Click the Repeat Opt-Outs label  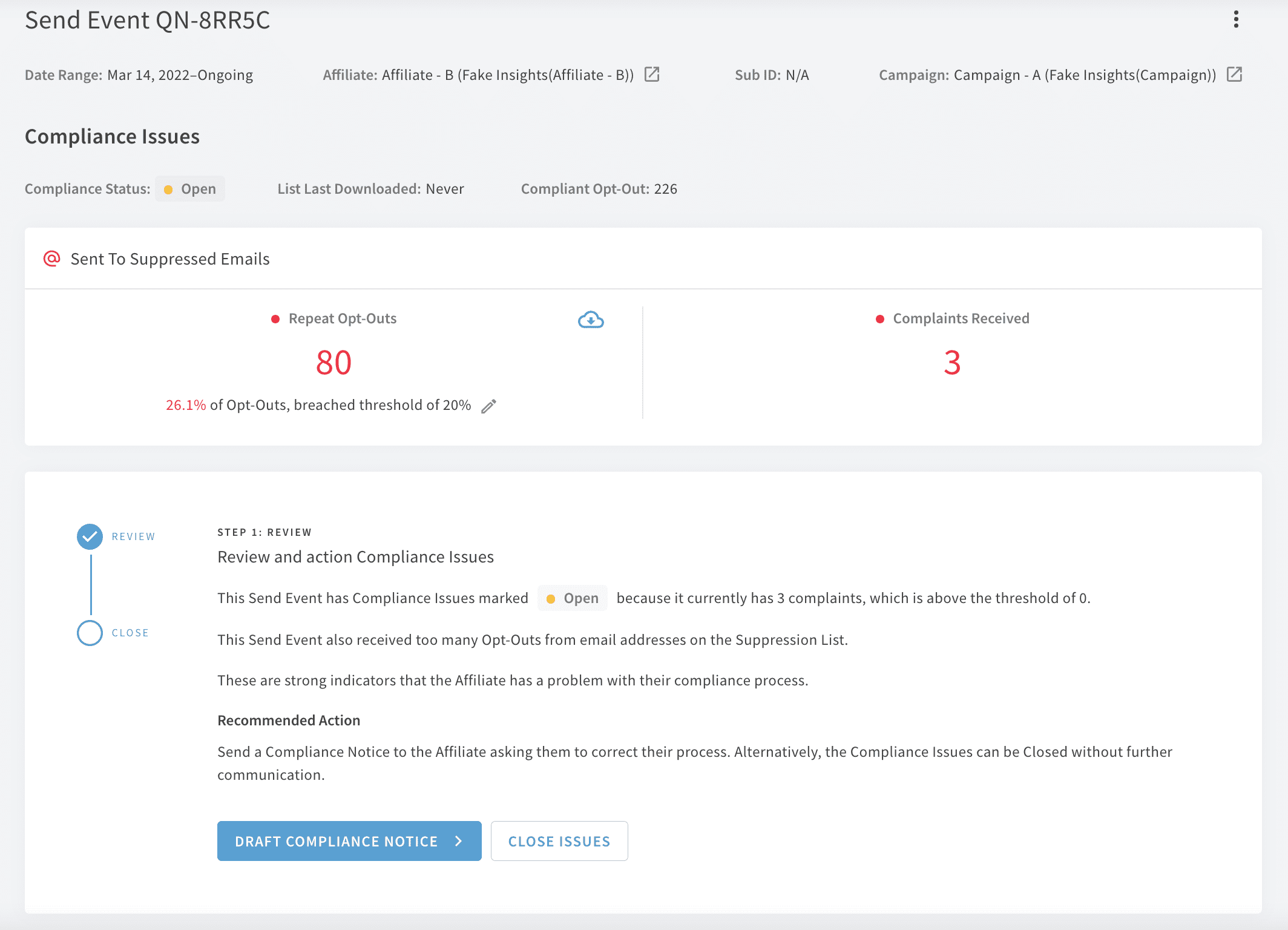(343, 318)
